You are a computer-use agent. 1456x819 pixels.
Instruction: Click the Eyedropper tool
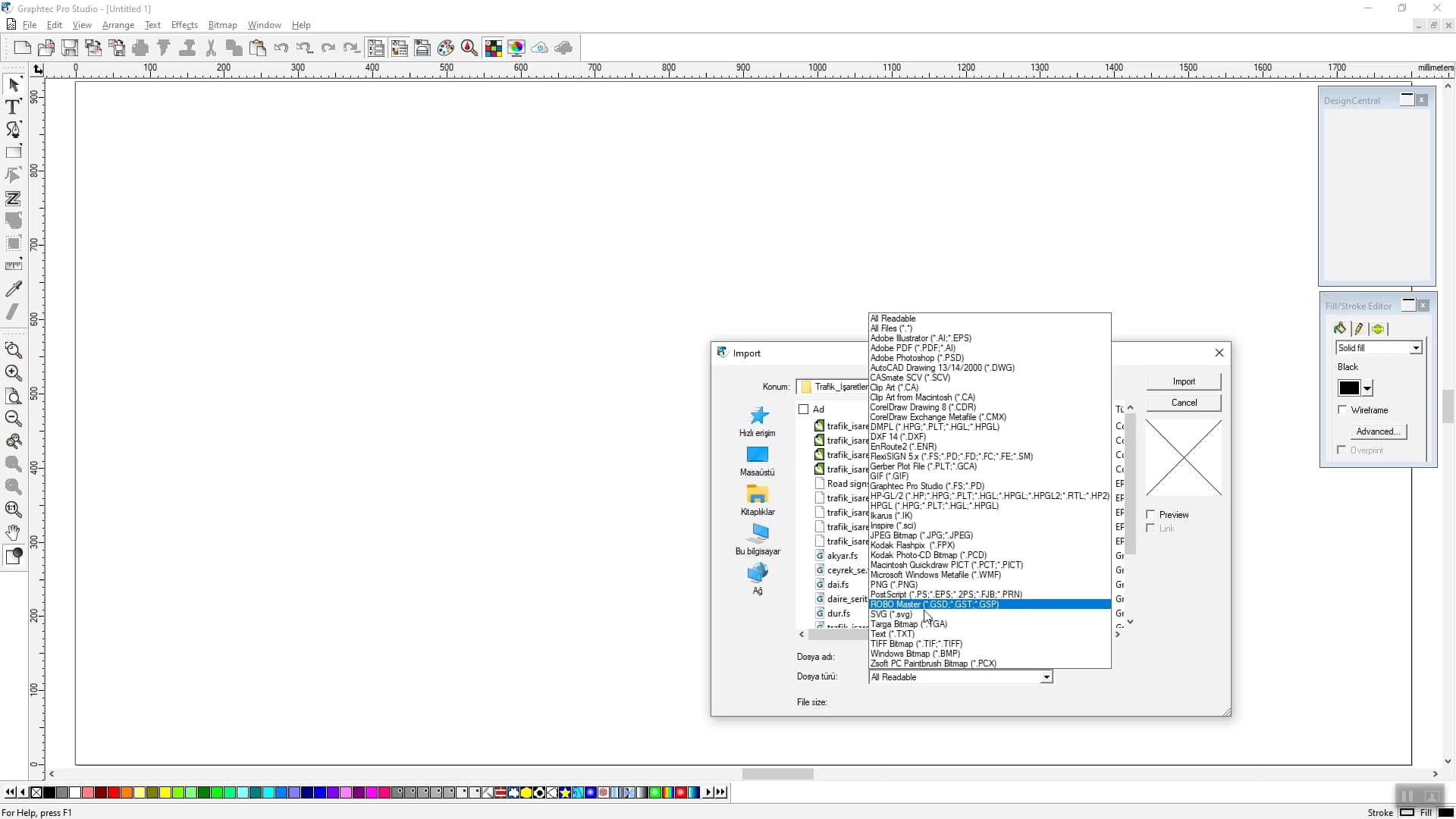point(13,289)
